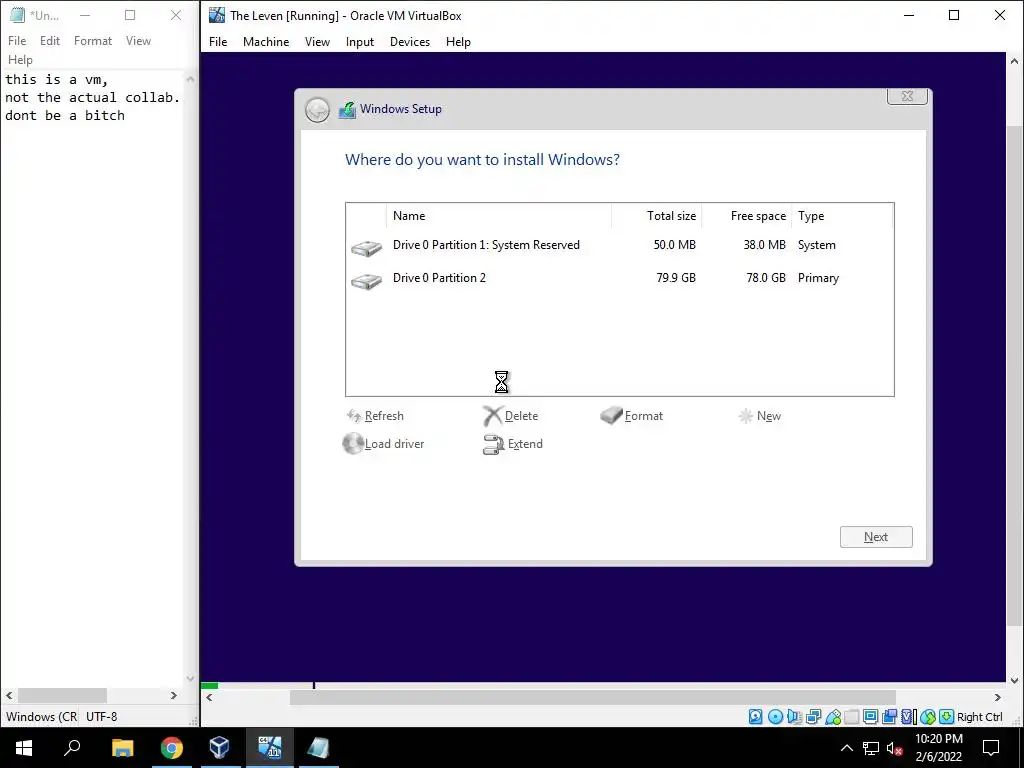Click the VirtualBox network indicator icon
Screen dimensions: 1024x768
(814, 716)
